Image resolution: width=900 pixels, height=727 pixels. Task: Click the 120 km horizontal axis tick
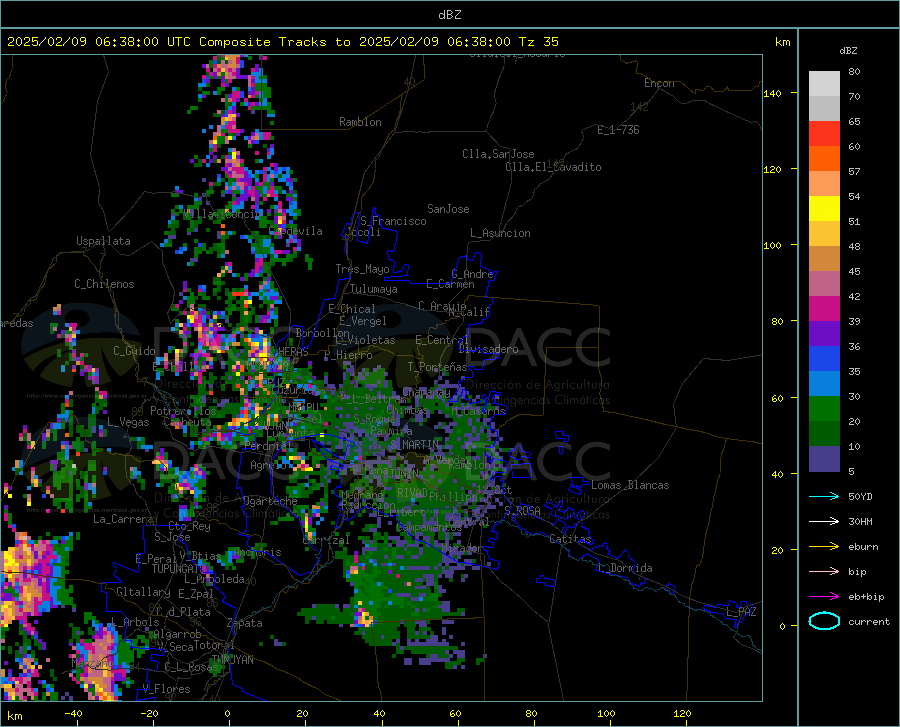click(682, 713)
